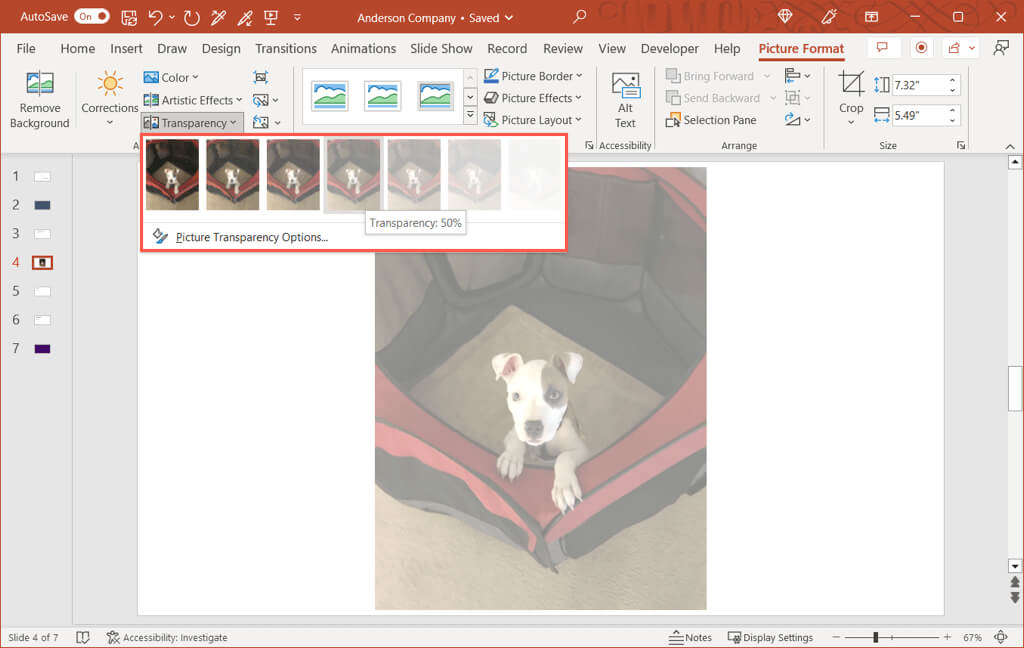1024x648 pixels.
Task: Click the zoom slider handle
Action: tap(875, 637)
